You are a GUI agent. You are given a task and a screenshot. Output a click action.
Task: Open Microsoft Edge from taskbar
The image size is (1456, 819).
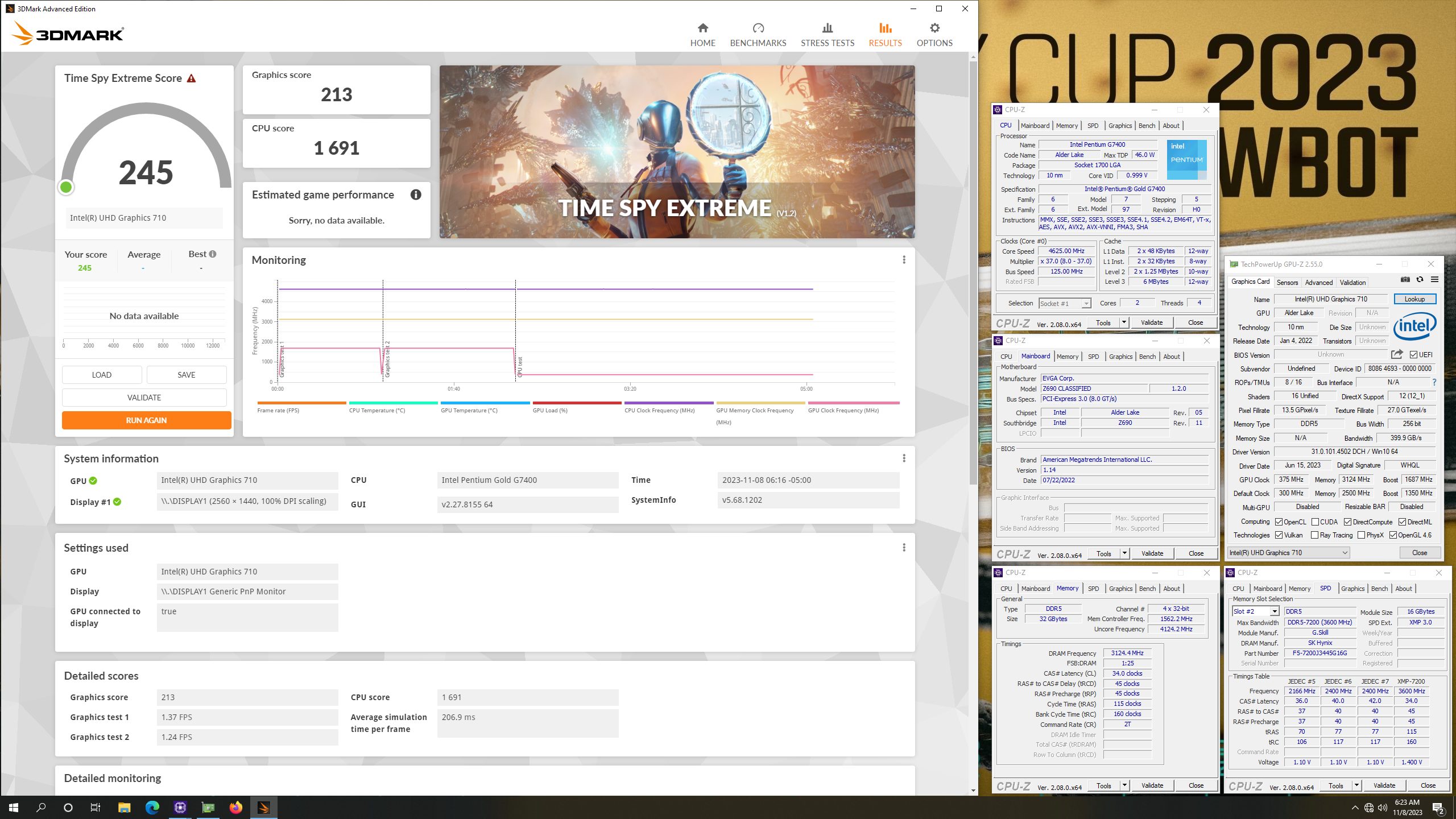[x=152, y=807]
